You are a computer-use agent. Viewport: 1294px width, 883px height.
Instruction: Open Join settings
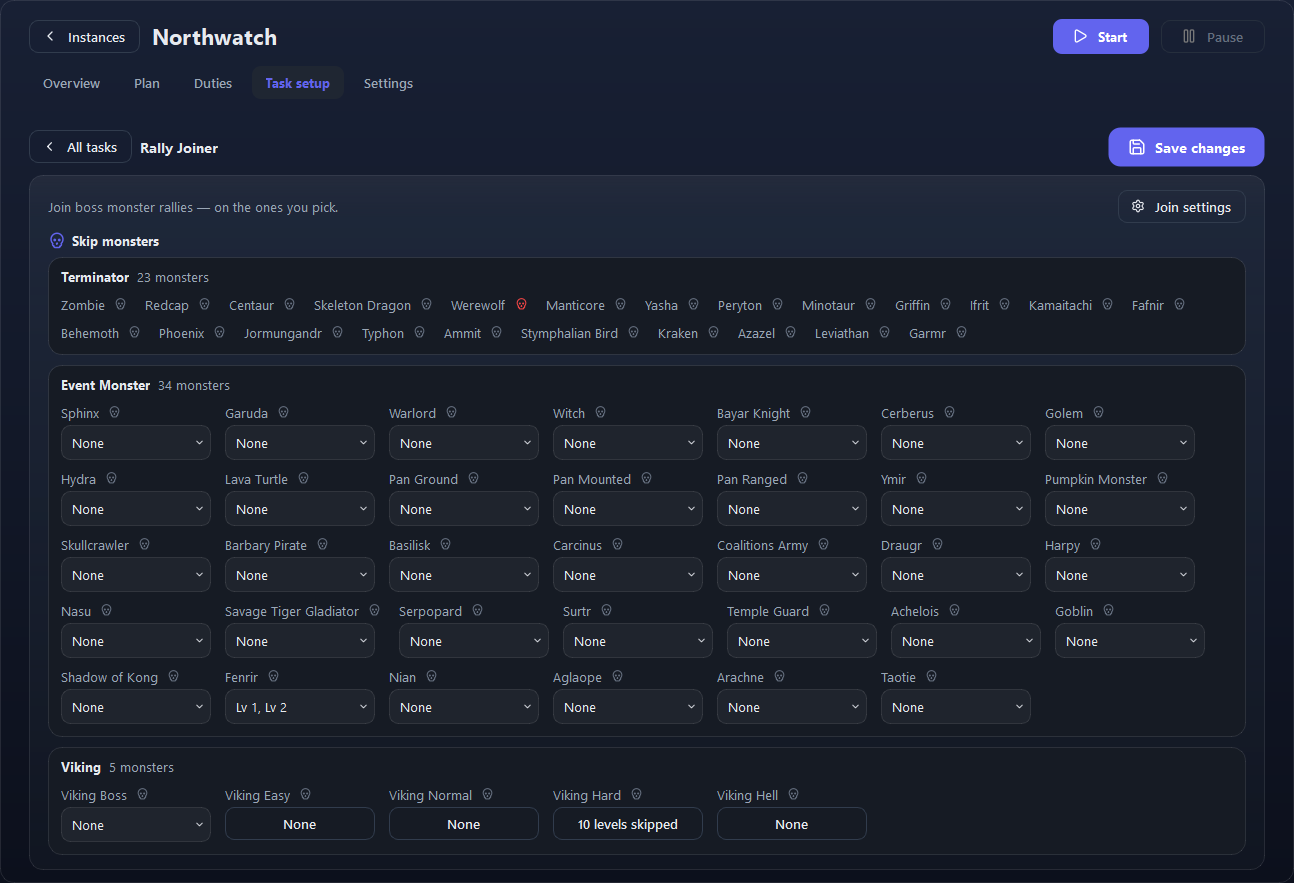1182,207
